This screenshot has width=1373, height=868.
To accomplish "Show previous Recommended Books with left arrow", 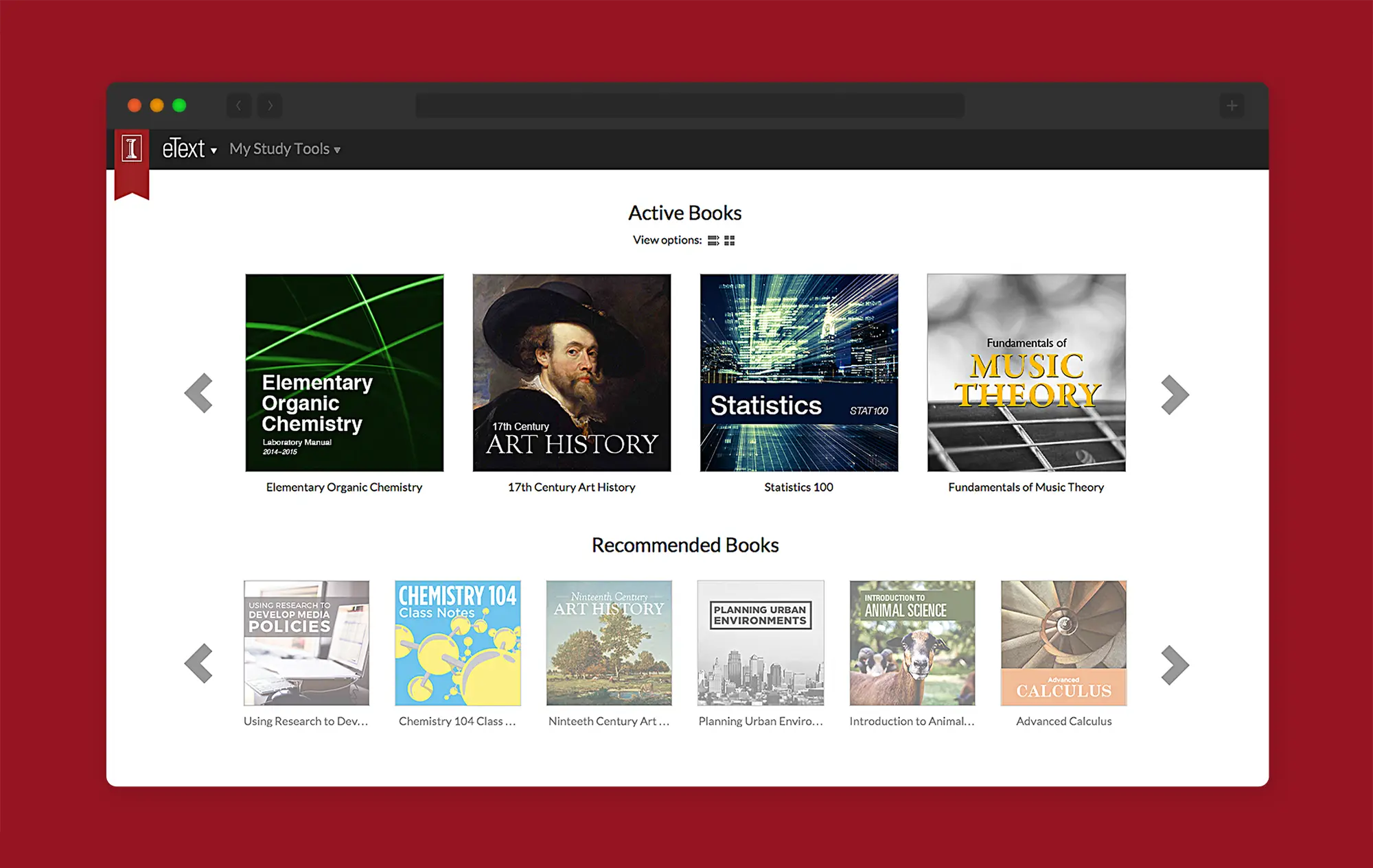I will tap(198, 663).
